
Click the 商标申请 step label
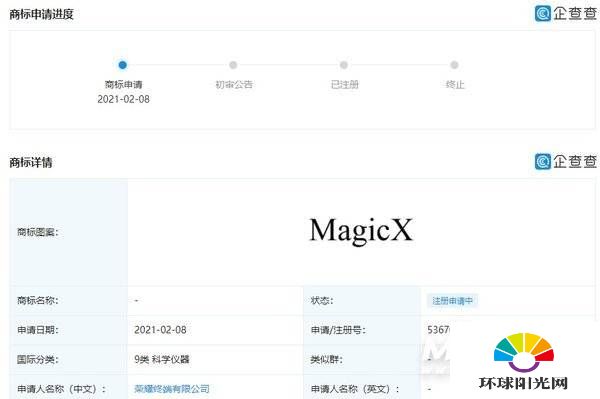click(123, 85)
